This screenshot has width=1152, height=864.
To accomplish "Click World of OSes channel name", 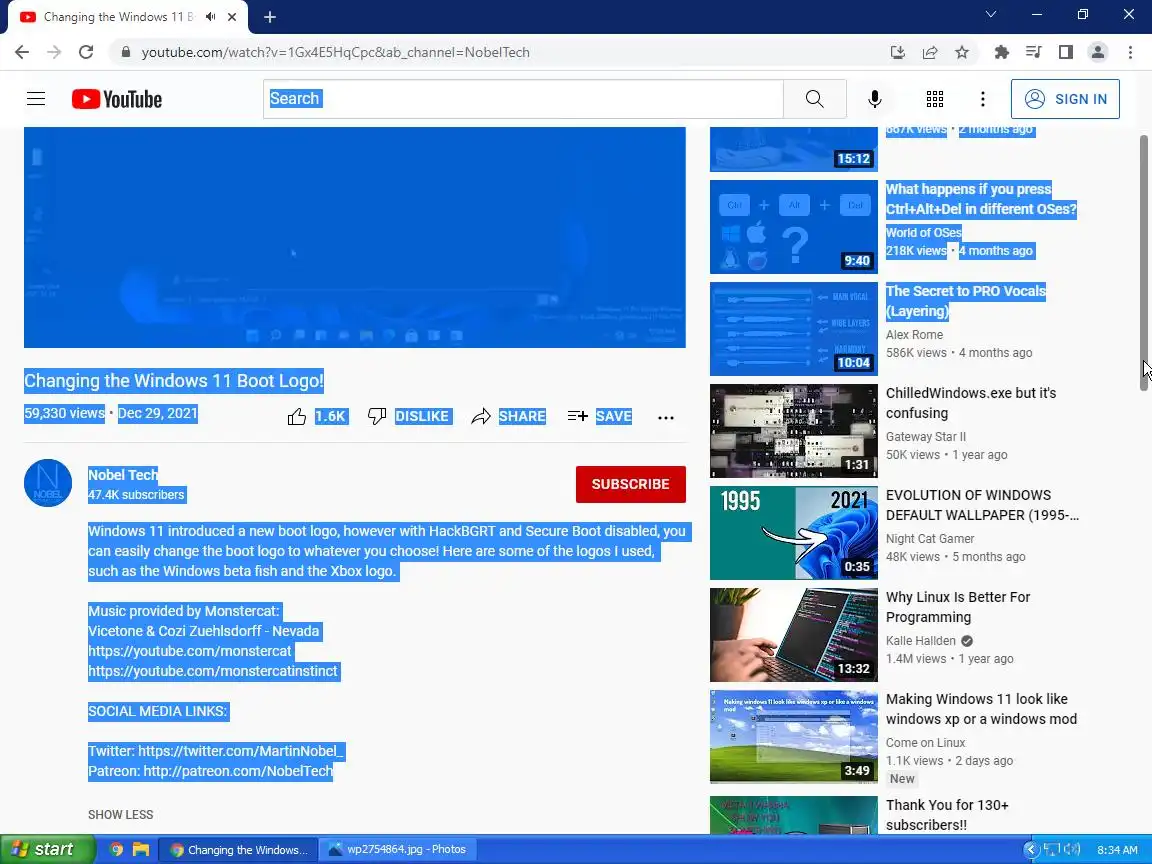I will pos(924,233).
